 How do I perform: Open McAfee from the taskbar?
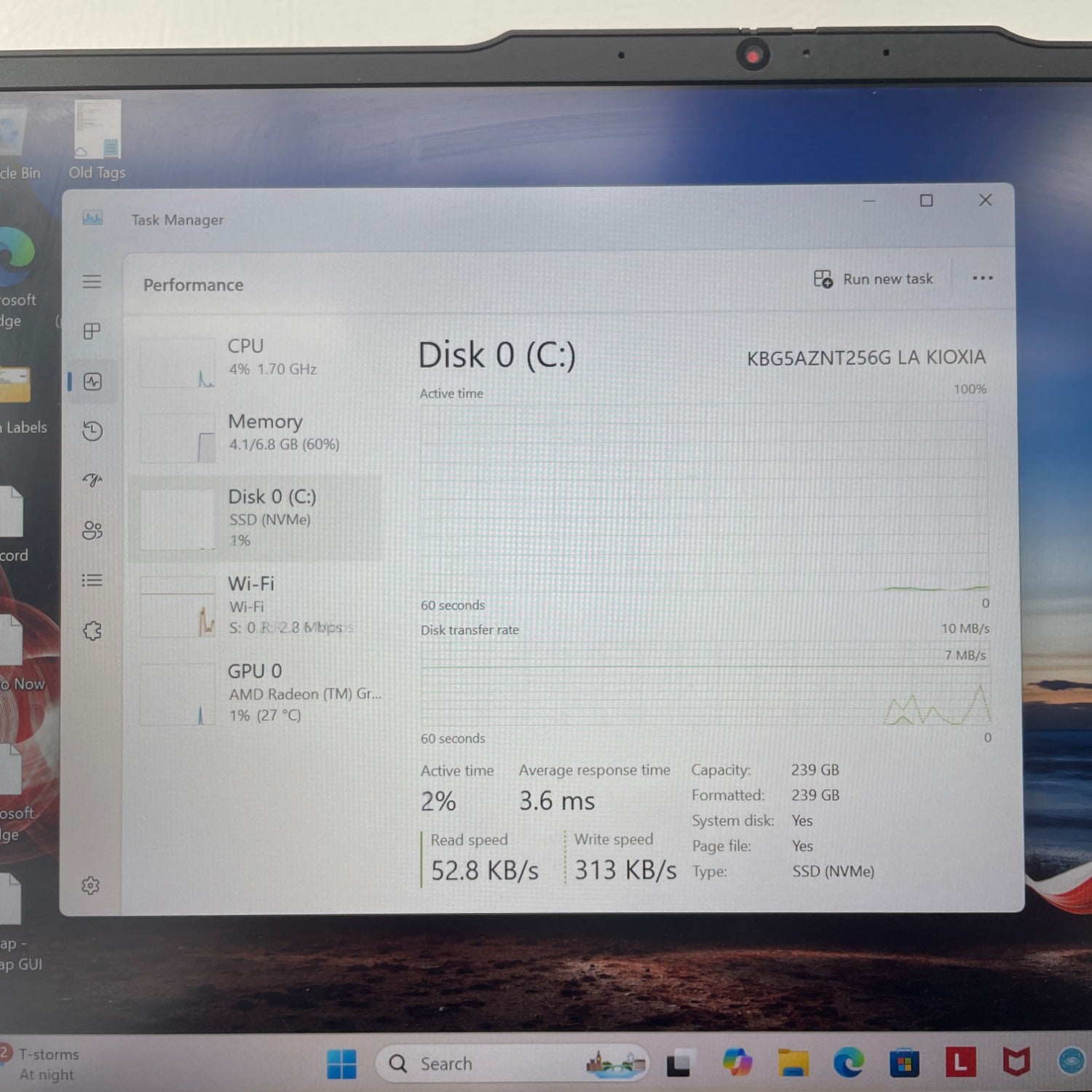click(1016, 1062)
